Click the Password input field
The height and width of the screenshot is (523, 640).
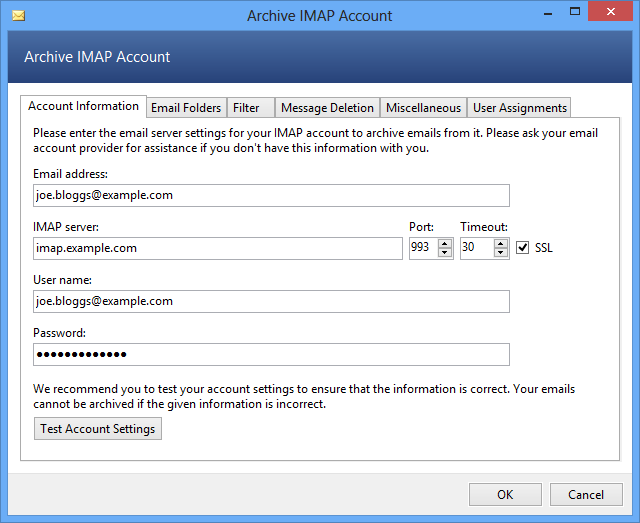click(x=270, y=354)
